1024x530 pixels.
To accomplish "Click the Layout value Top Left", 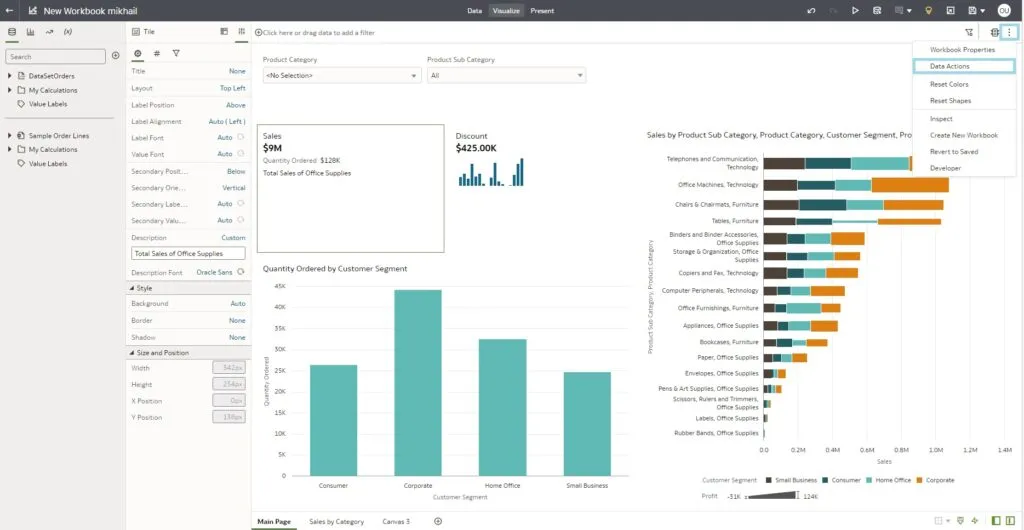I will [232, 88].
